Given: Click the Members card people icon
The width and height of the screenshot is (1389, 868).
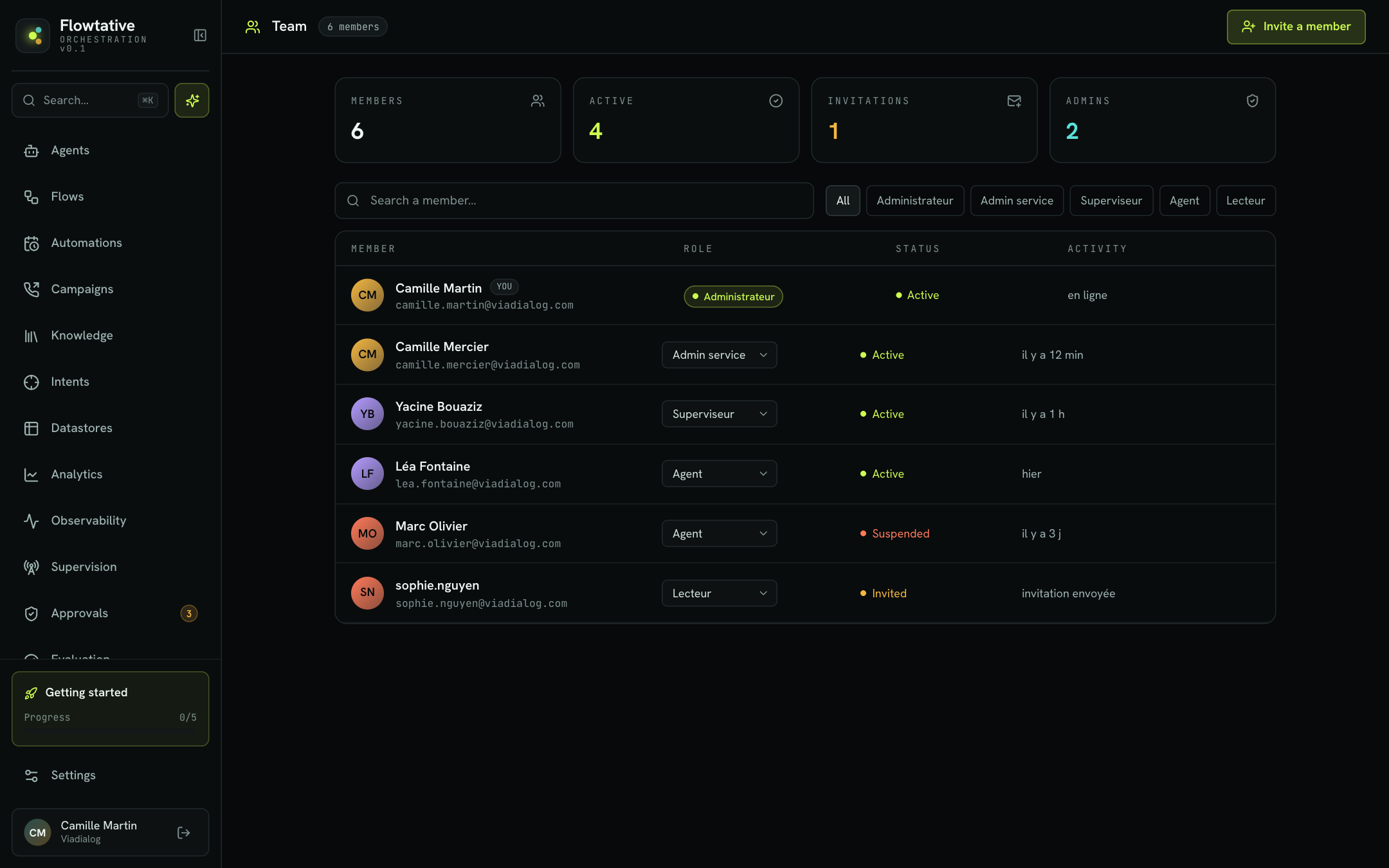Looking at the screenshot, I should 538,101.
